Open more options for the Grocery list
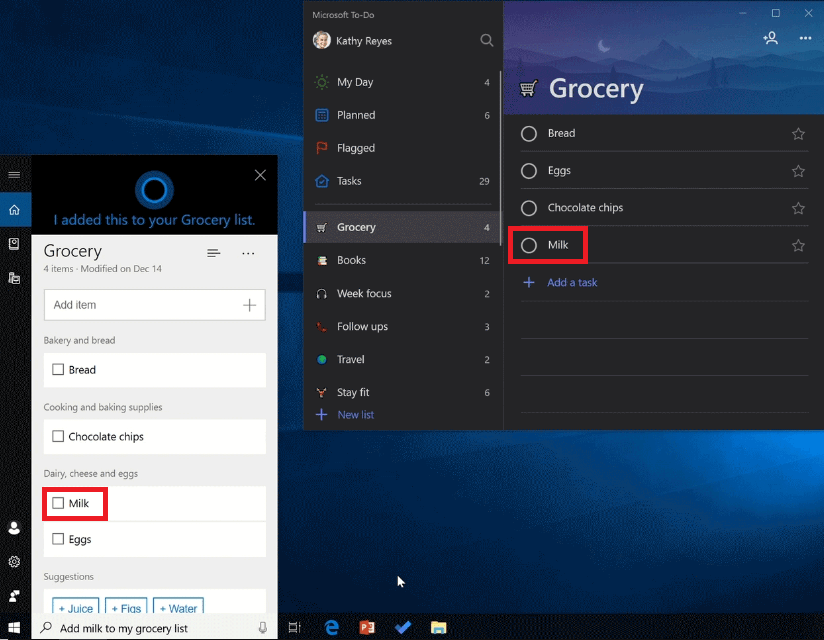 click(x=806, y=38)
